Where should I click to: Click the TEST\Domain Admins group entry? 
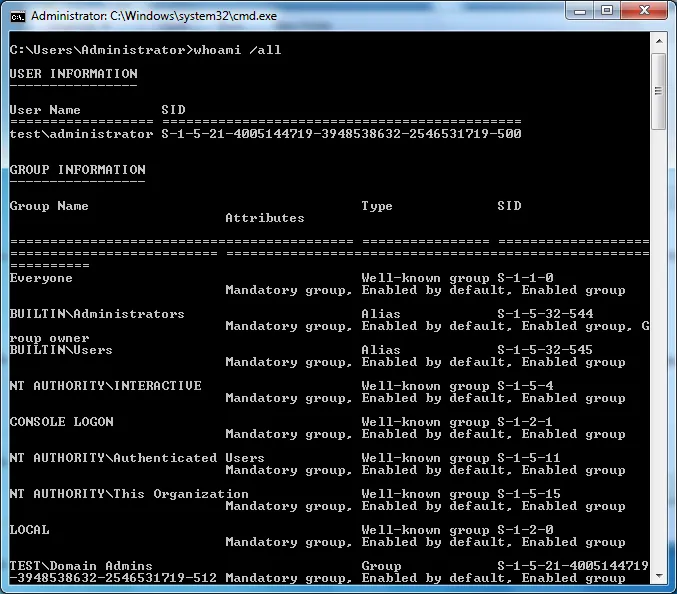pos(81,566)
